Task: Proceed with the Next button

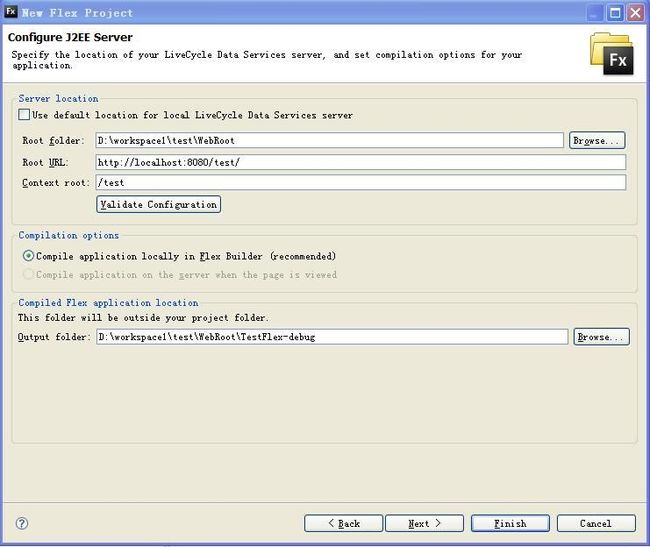Action: [x=424, y=523]
